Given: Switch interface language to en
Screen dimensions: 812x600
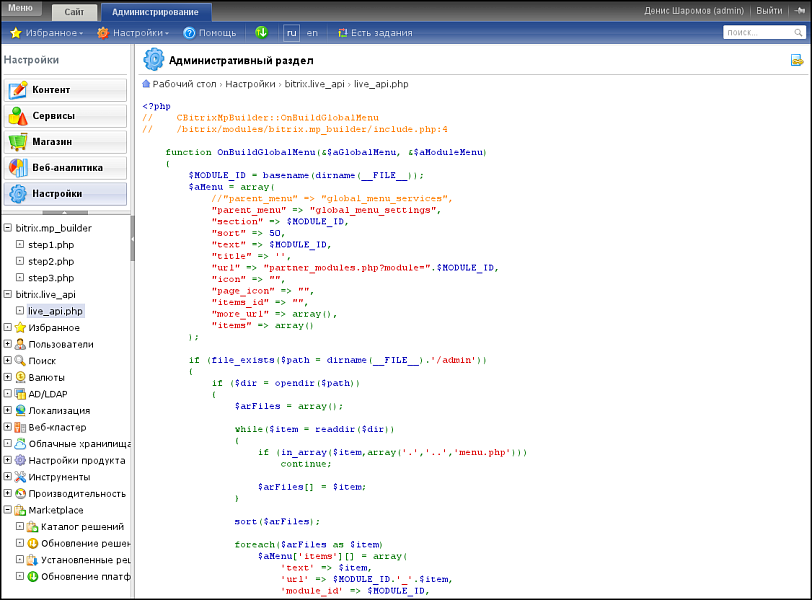Looking at the screenshot, I should [312, 33].
